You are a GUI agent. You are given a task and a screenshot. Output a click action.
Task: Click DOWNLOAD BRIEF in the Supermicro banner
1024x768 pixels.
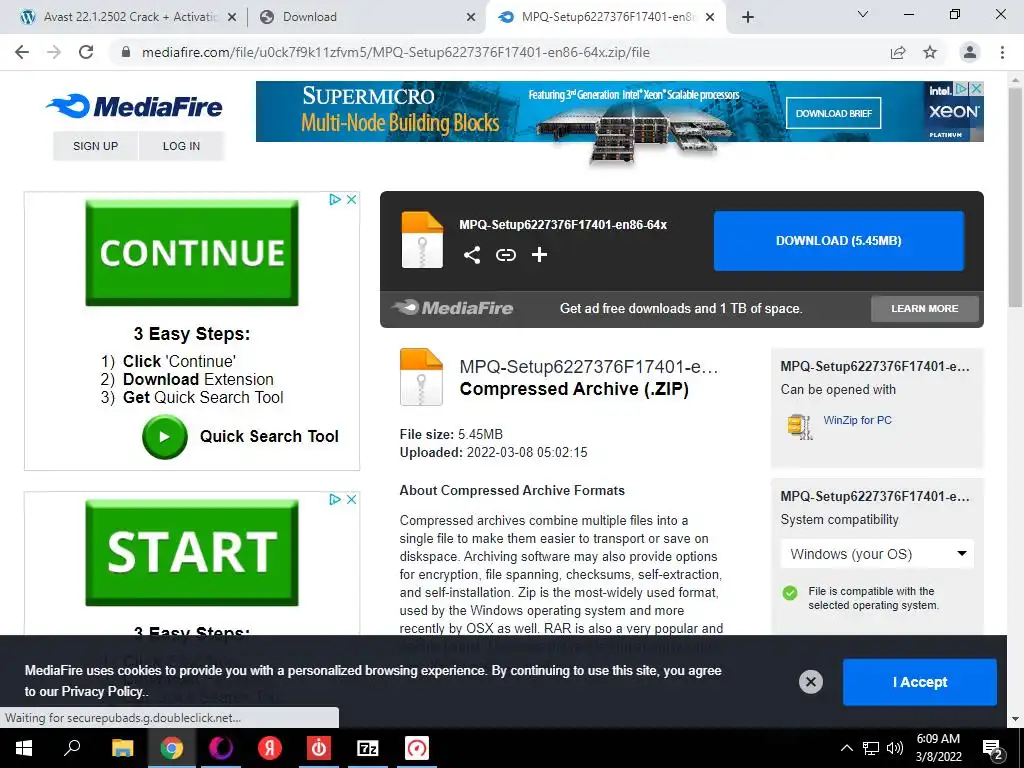pos(833,113)
